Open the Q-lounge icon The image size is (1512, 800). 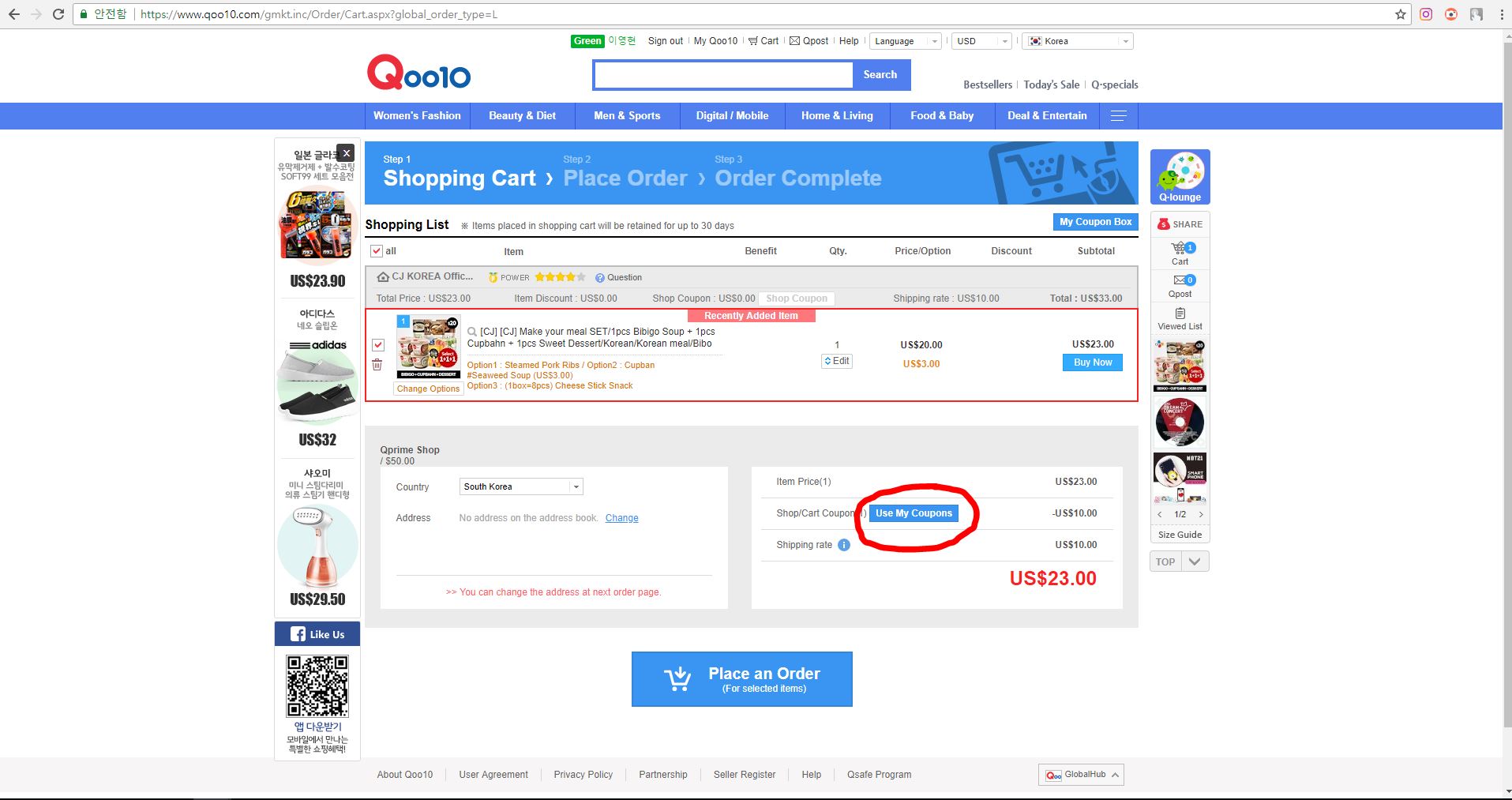coord(1180,177)
